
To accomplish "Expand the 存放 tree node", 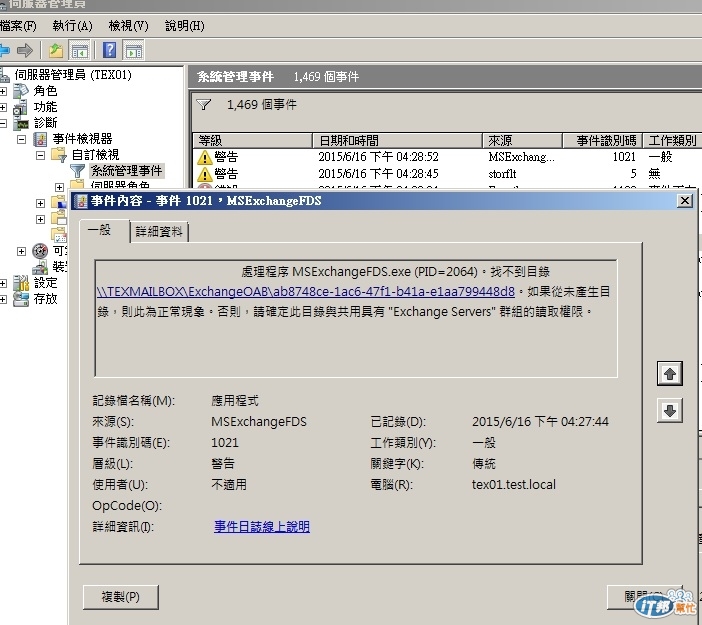I will click(3, 300).
